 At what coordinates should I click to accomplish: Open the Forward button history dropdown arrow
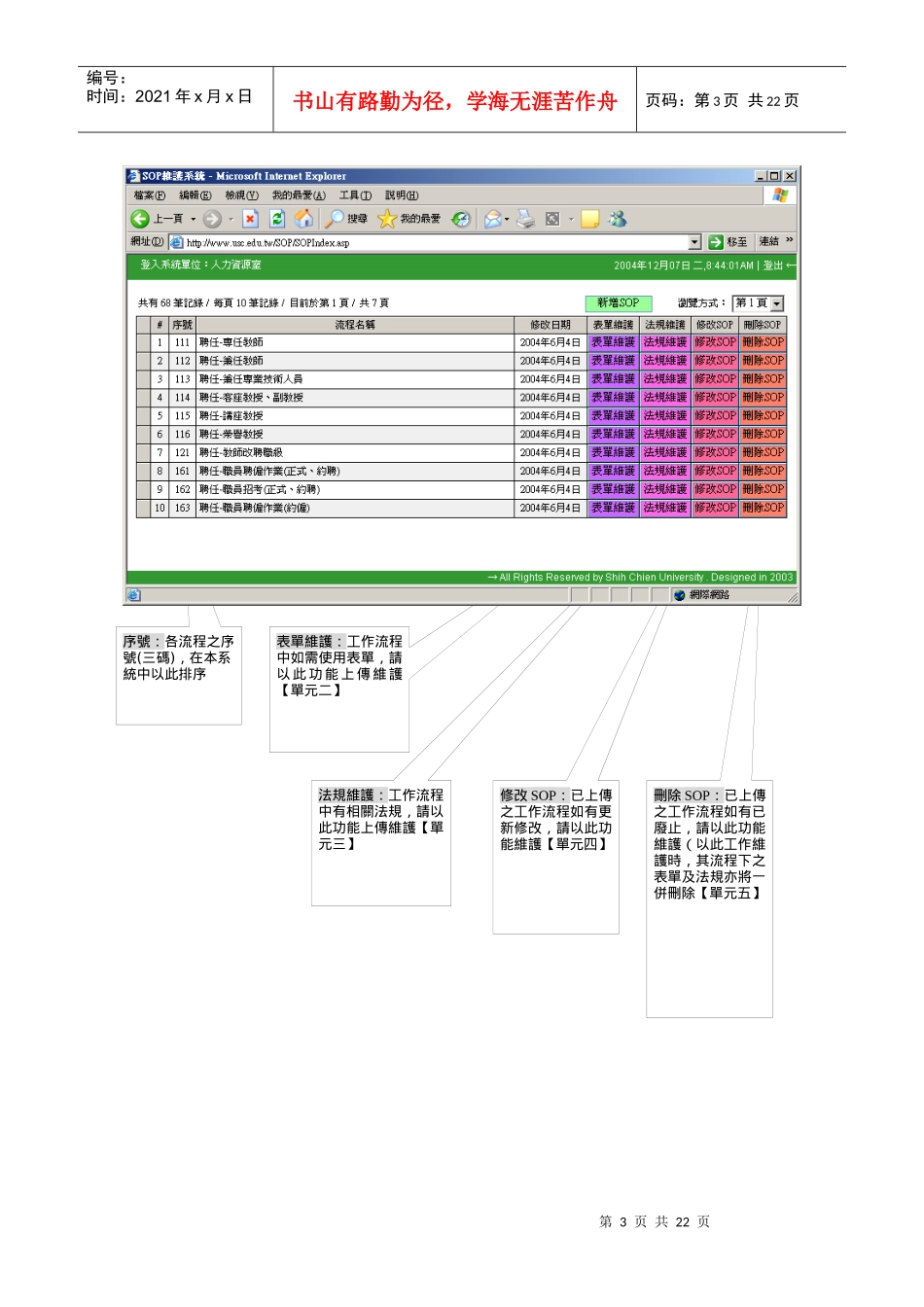click(231, 219)
